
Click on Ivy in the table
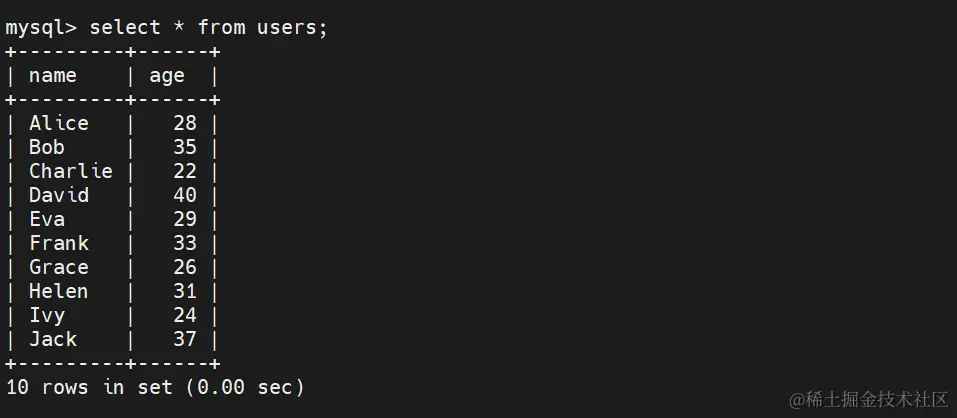(x=46, y=315)
